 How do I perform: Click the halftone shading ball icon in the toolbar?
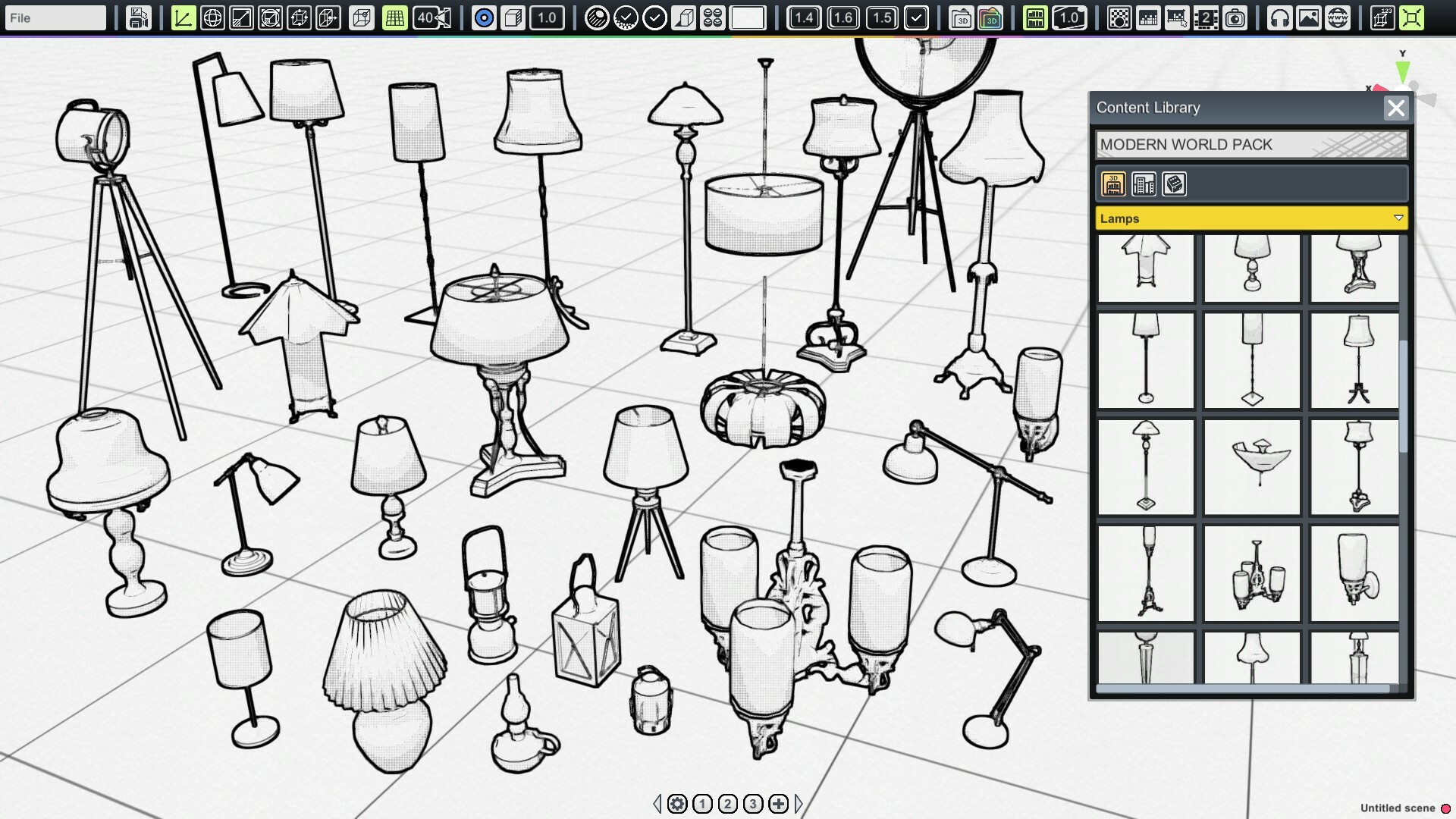point(597,17)
